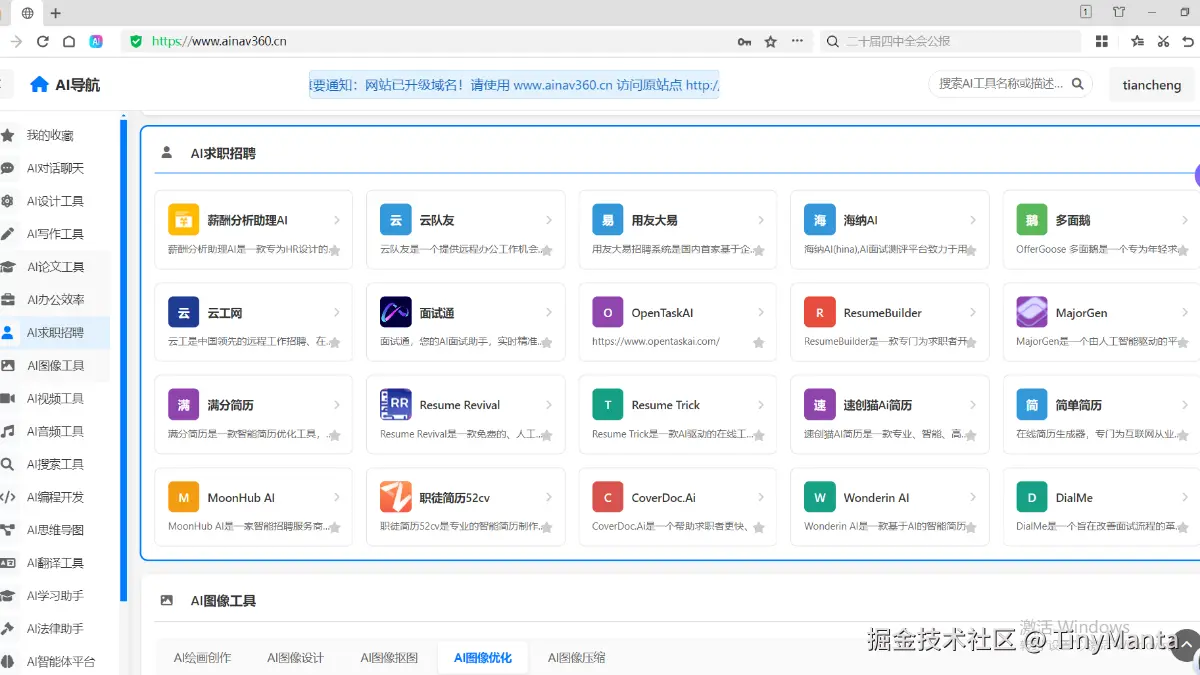Open the 面试通 tool icon
Image resolution: width=1200 pixels, height=675 pixels.
[395, 312]
